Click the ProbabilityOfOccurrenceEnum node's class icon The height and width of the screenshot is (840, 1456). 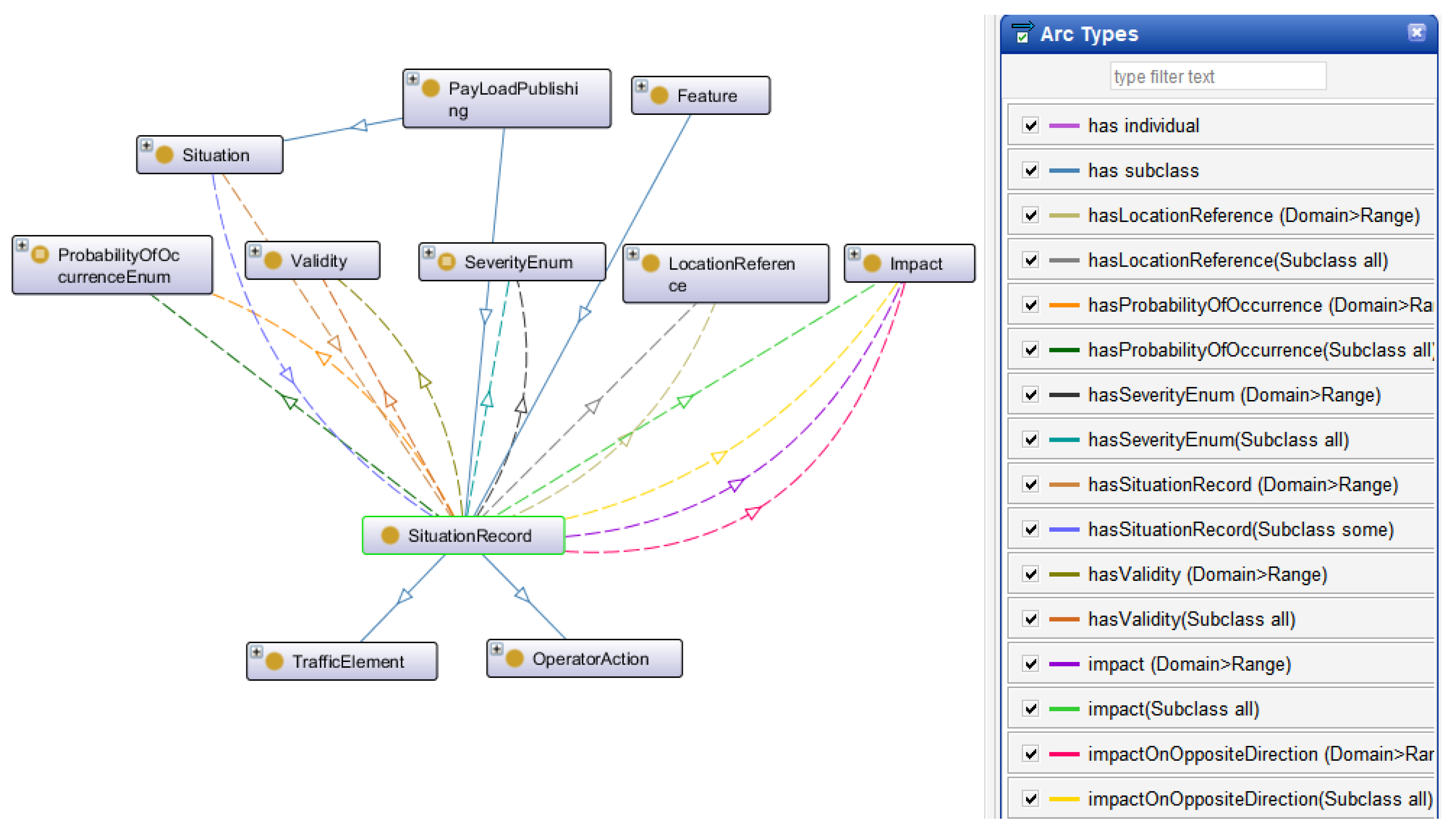coord(40,254)
